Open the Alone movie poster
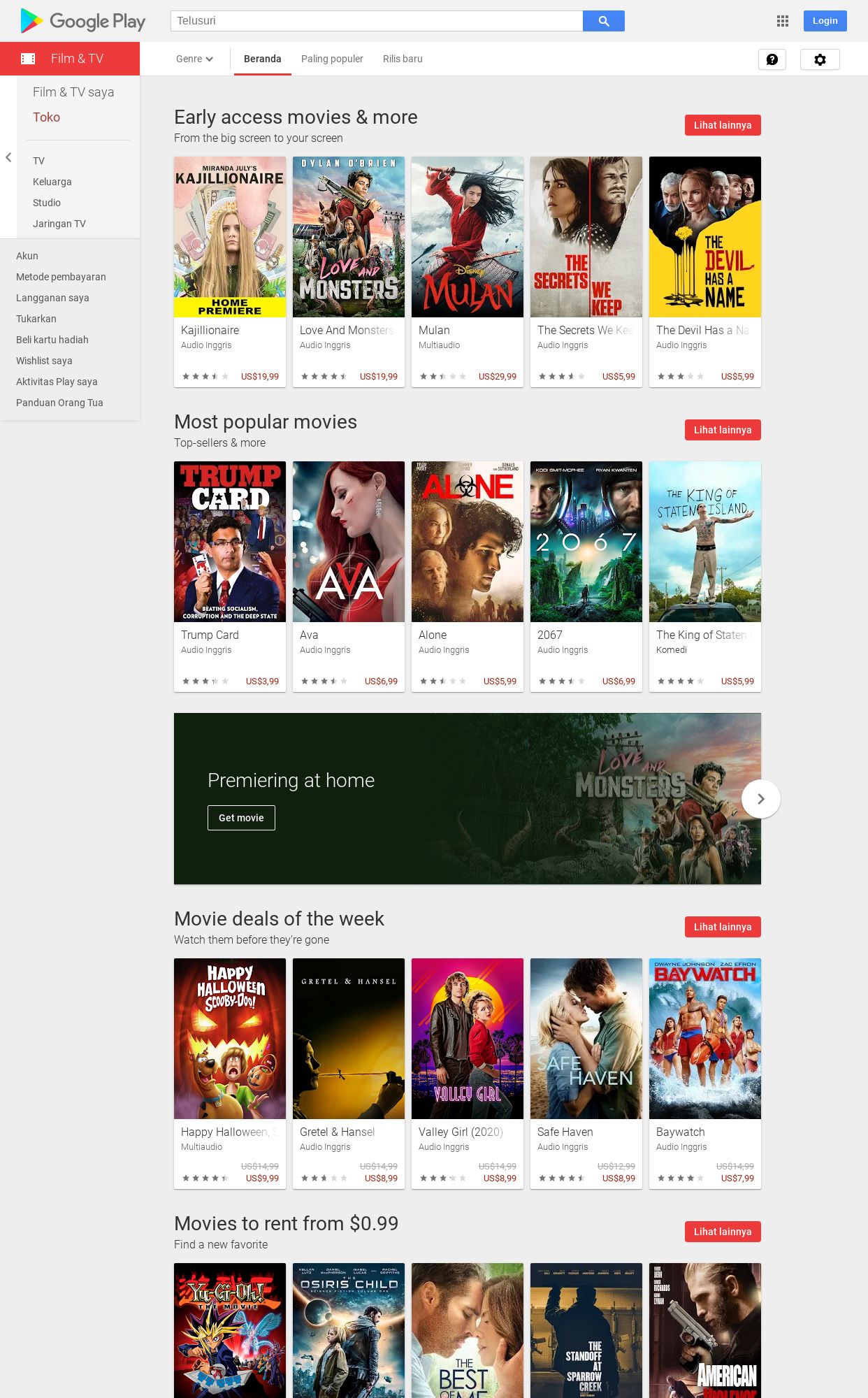Viewport: 868px width, 1398px height. click(x=468, y=542)
